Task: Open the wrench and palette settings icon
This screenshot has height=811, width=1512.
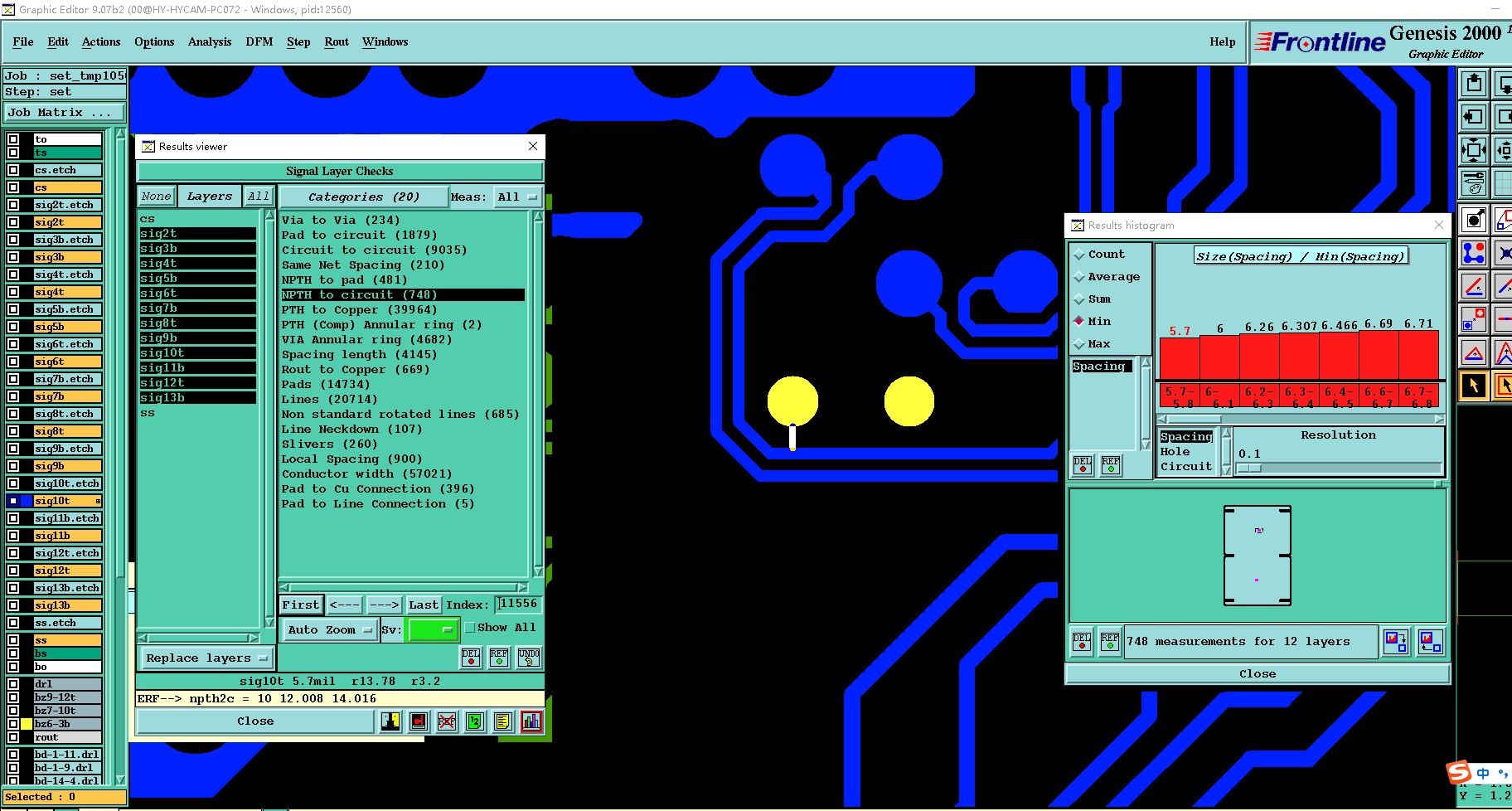Action: tap(1474, 183)
